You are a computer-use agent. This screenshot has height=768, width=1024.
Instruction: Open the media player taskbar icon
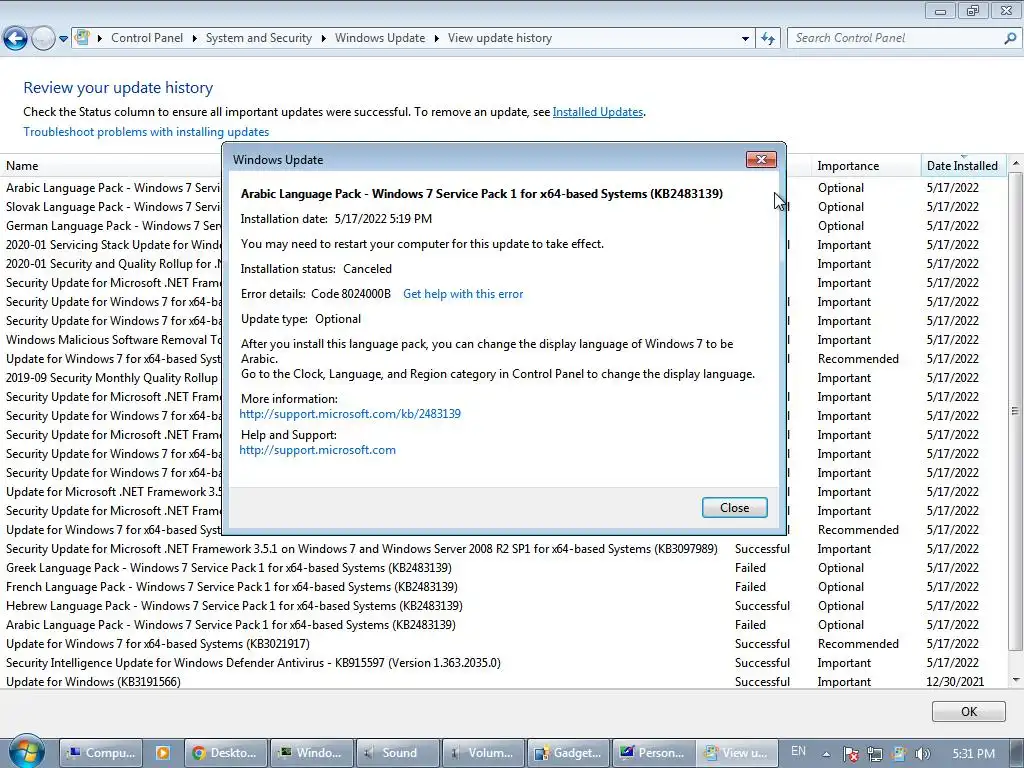coord(163,753)
